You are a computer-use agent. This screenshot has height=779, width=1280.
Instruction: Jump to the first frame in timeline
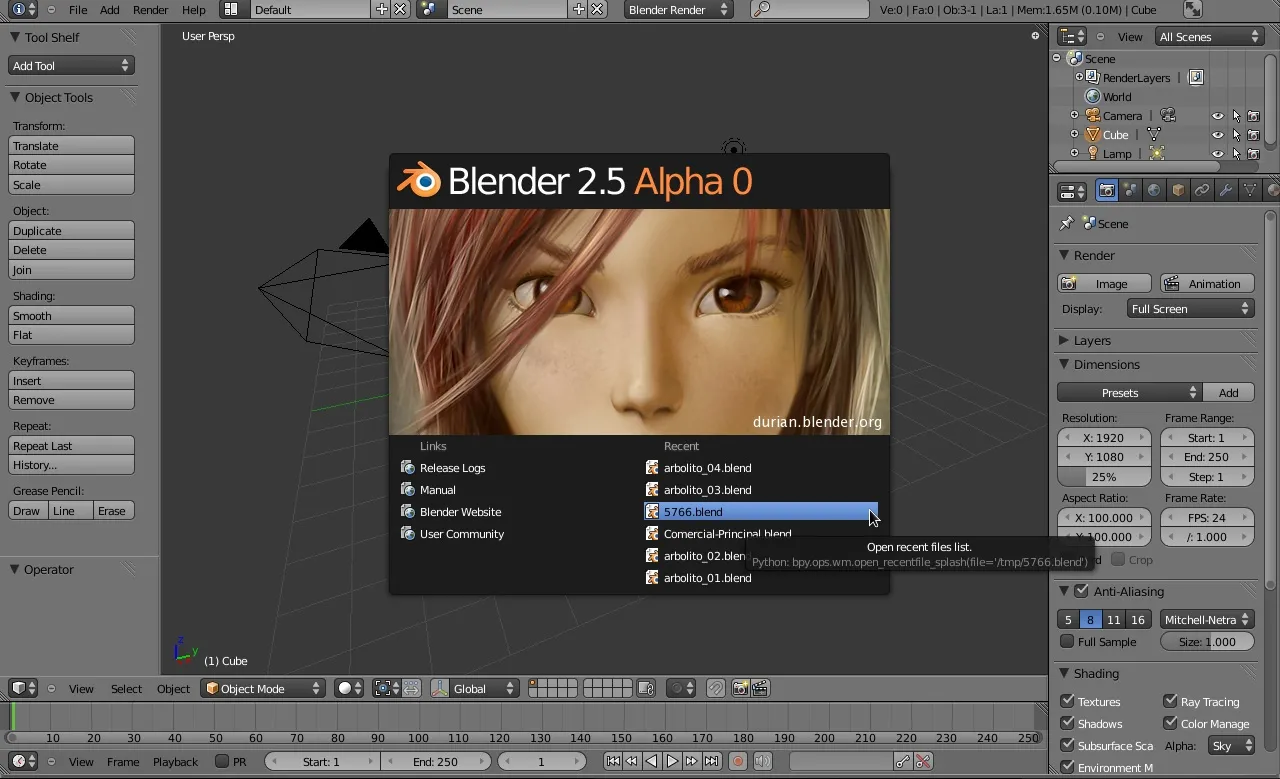click(x=613, y=761)
